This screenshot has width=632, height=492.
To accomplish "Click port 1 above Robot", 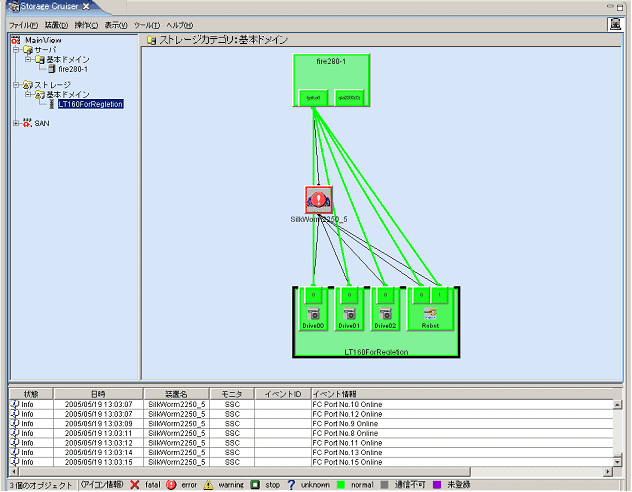I will click(x=439, y=295).
